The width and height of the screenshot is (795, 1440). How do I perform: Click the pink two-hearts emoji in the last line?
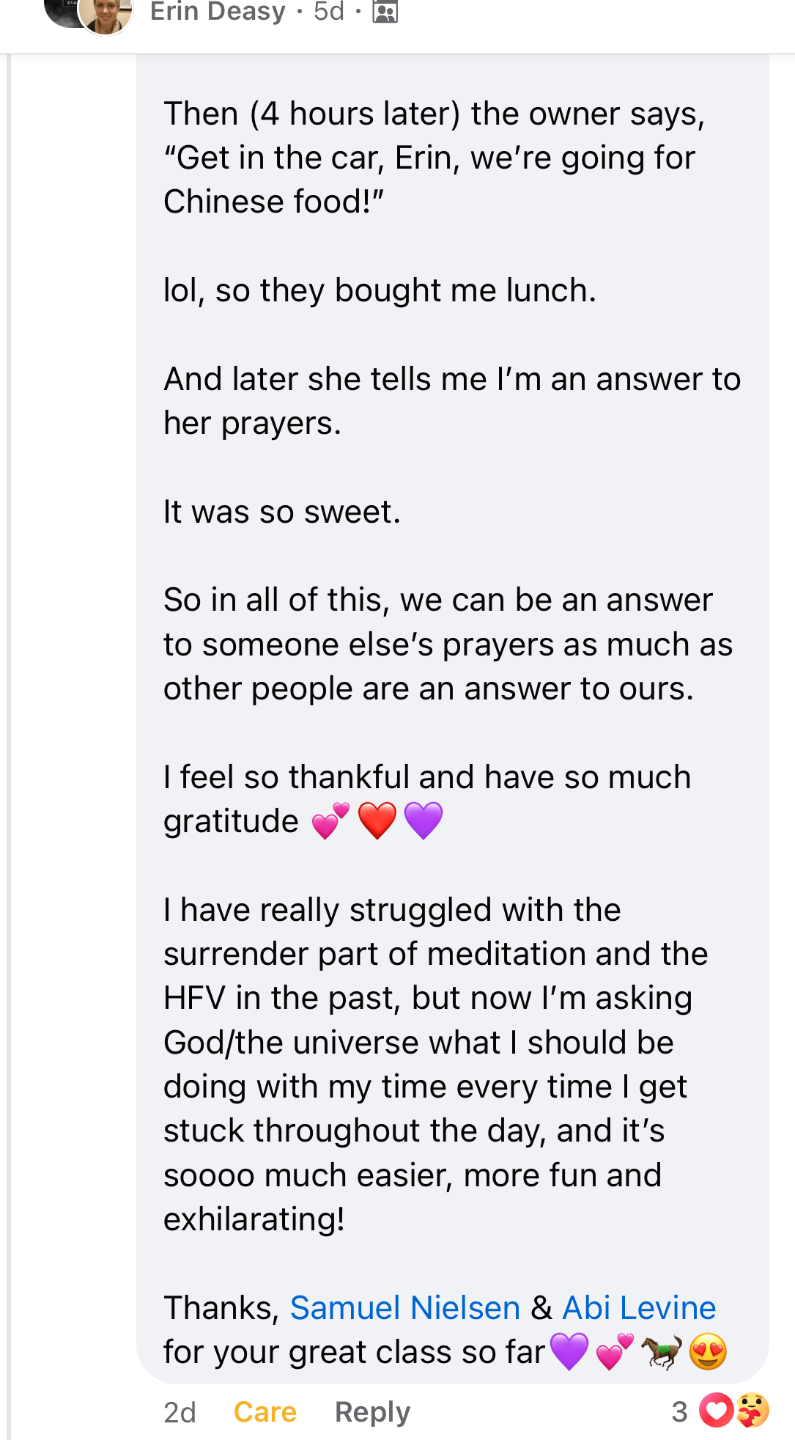pos(615,1353)
